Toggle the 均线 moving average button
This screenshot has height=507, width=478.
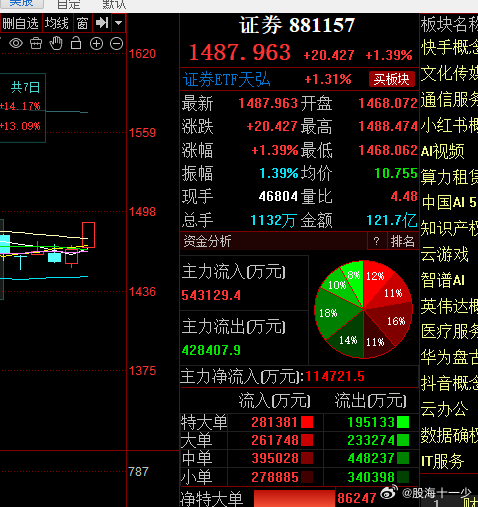point(57,23)
